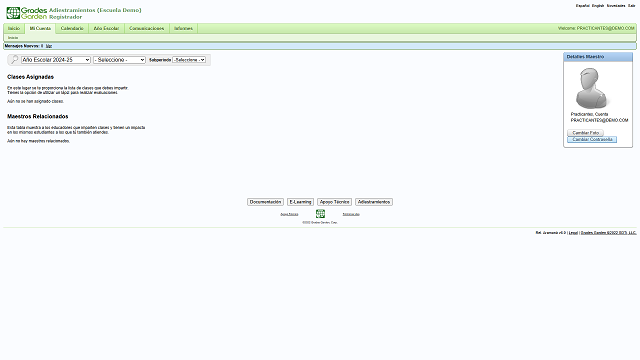The image size is (640, 360).
Task: Click the magnifying glass search icon
Action: (x=14, y=60)
